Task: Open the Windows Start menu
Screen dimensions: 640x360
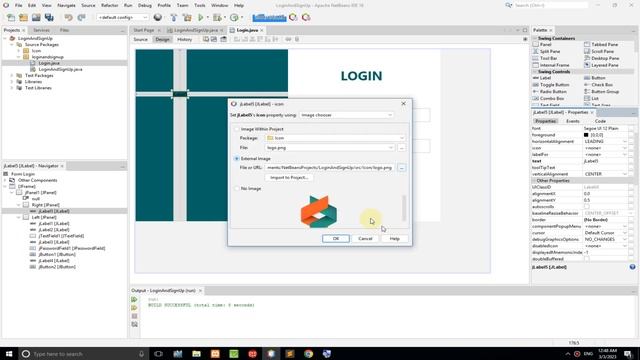Action: coord(9,354)
